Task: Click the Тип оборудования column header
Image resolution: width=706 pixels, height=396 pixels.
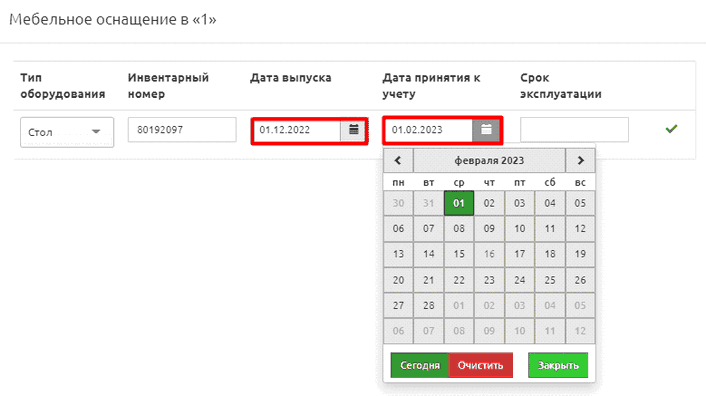Action: click(x=63, y=86)
